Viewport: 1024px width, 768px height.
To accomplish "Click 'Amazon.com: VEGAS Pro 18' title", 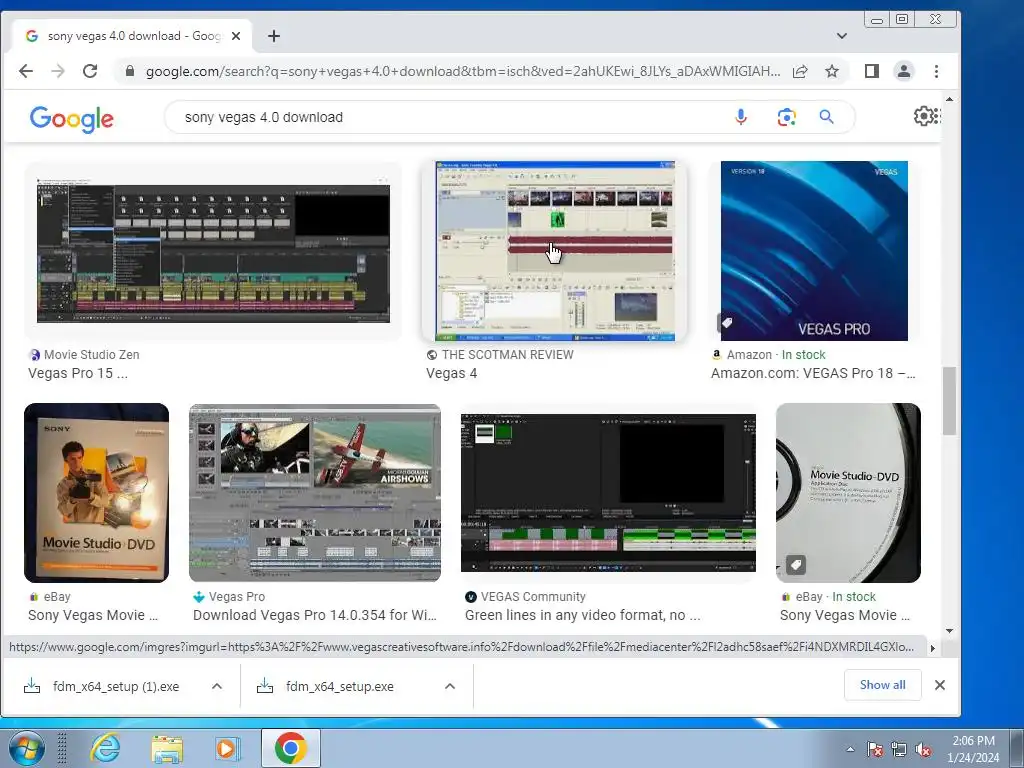I will click(x=813, y=374).
